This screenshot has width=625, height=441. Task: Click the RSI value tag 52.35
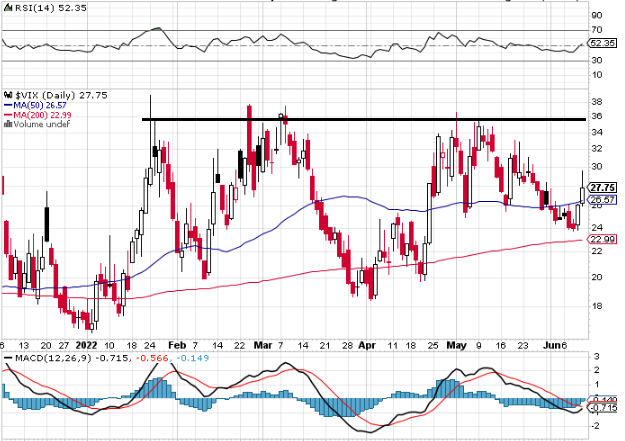(x=602, y=43)
